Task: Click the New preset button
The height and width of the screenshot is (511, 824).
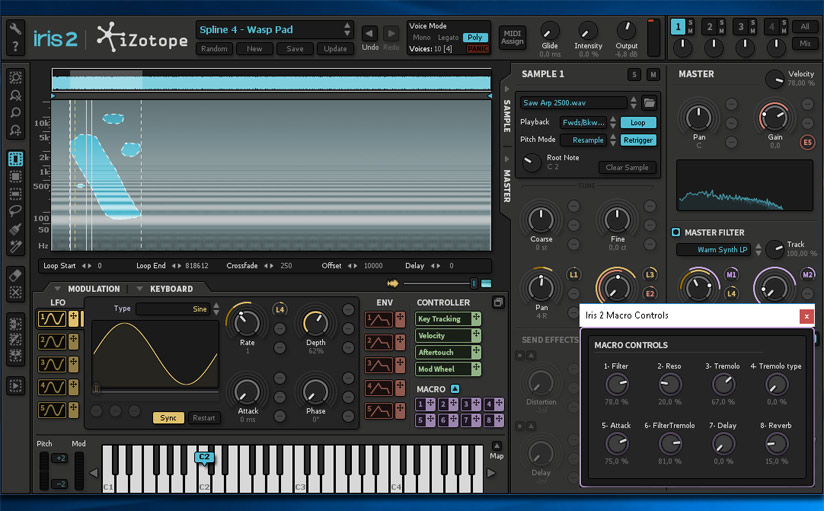Action: (254, 48)
